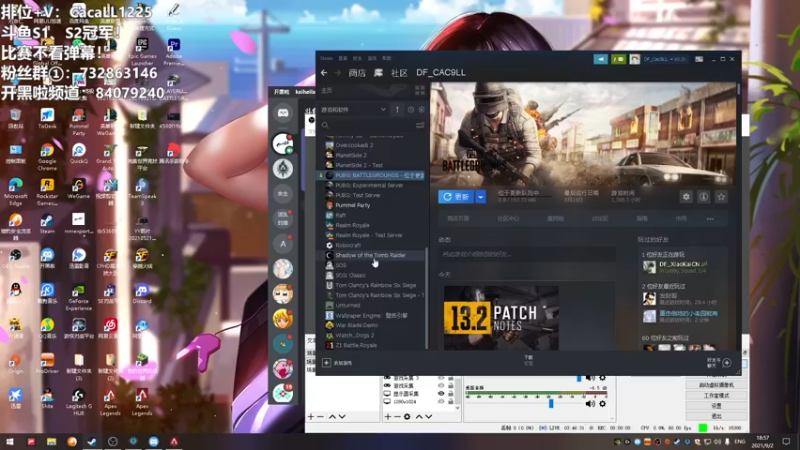Expand the DF_CaC9LL account dropdown
800x450 pixels.
click(x=665, y=59)
